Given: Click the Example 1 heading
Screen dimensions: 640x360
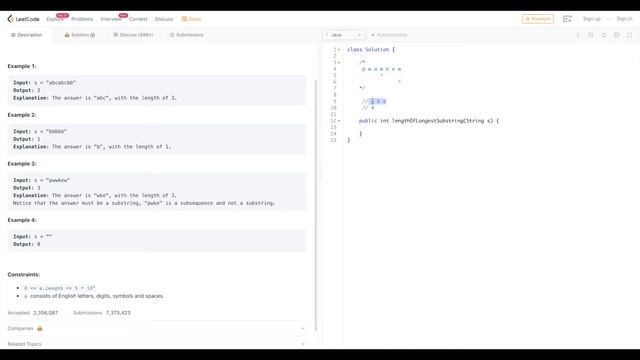Looking at the screenshot, I should [22, 66].
